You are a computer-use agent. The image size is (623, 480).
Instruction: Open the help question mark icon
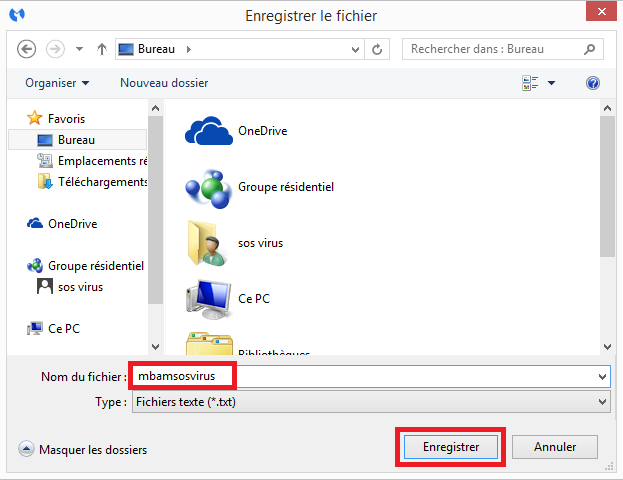[x=593, y=83]
